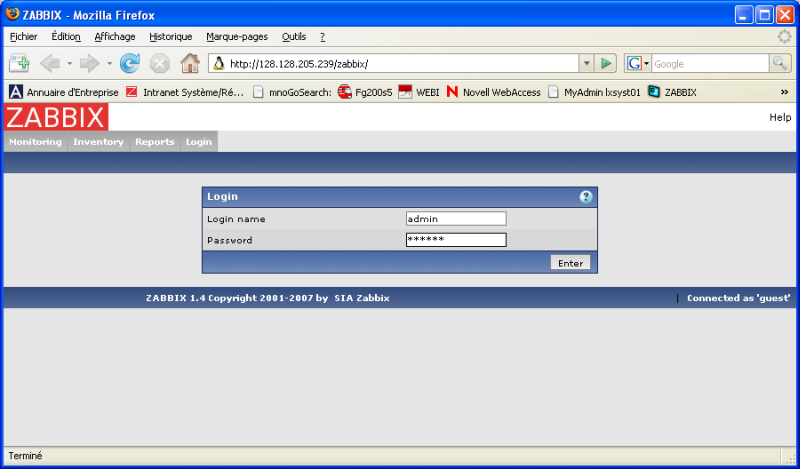This screenshot has width=800, height=469.
Task: Open MyAdmin lxsyst01 bookmark
Action: (594, 92)
